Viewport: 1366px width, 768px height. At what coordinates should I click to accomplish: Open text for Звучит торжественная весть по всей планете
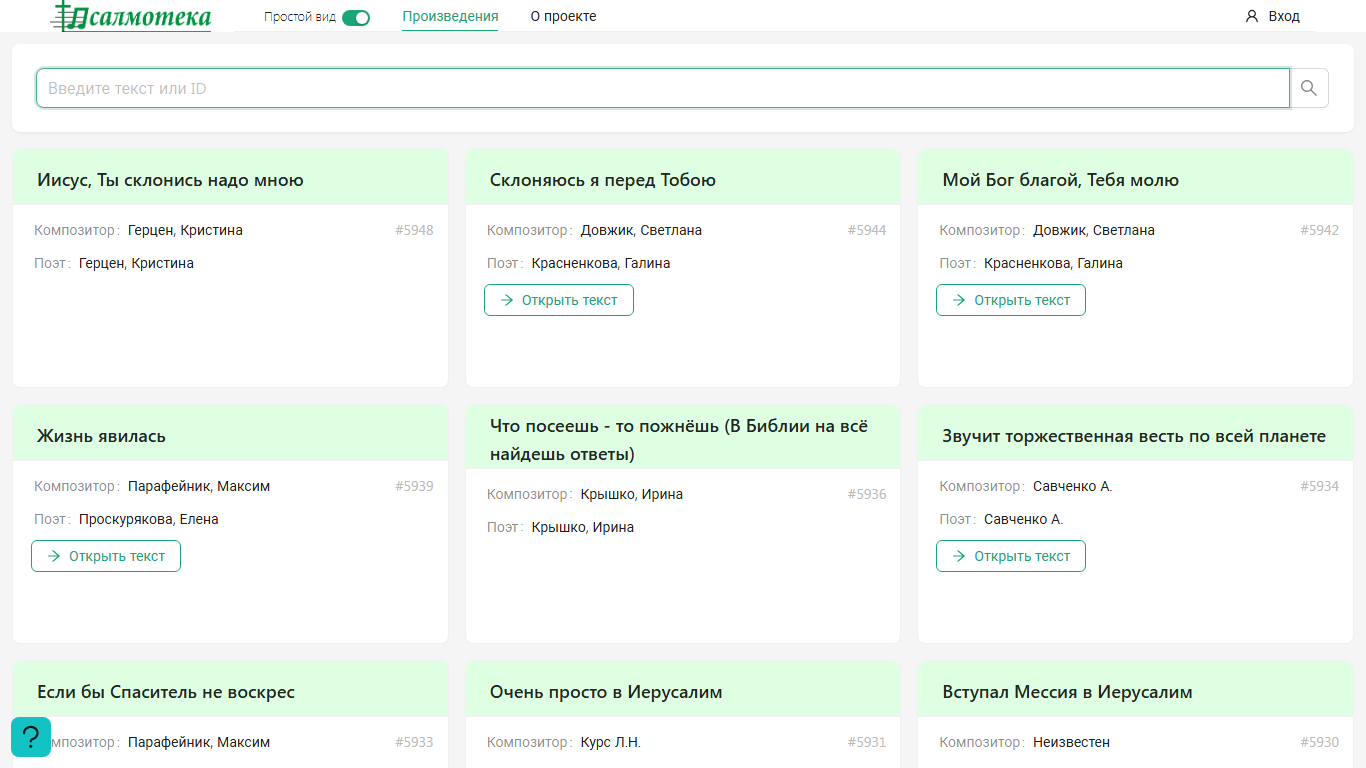[1011, 556]
